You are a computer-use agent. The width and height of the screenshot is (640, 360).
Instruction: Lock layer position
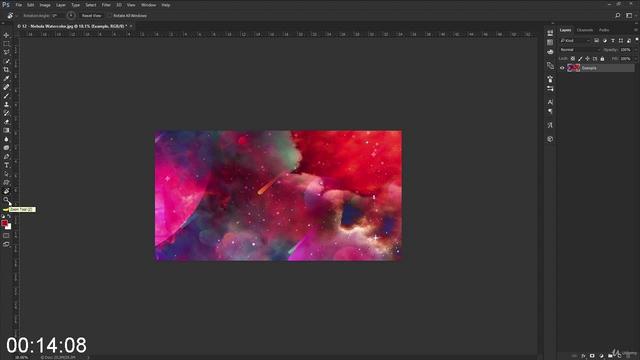[587, 59]
